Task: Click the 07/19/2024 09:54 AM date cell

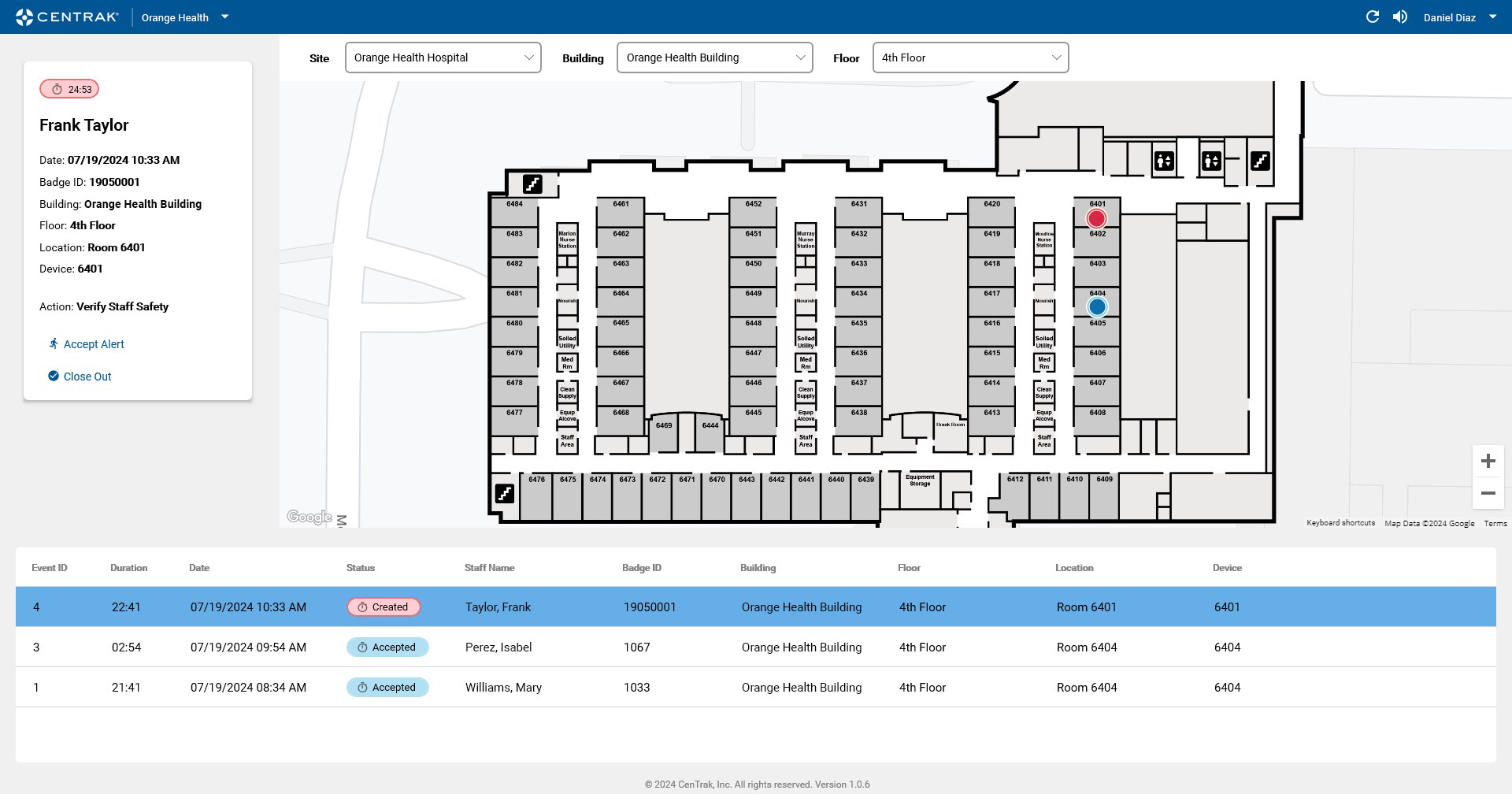Action: click(248, 647)
